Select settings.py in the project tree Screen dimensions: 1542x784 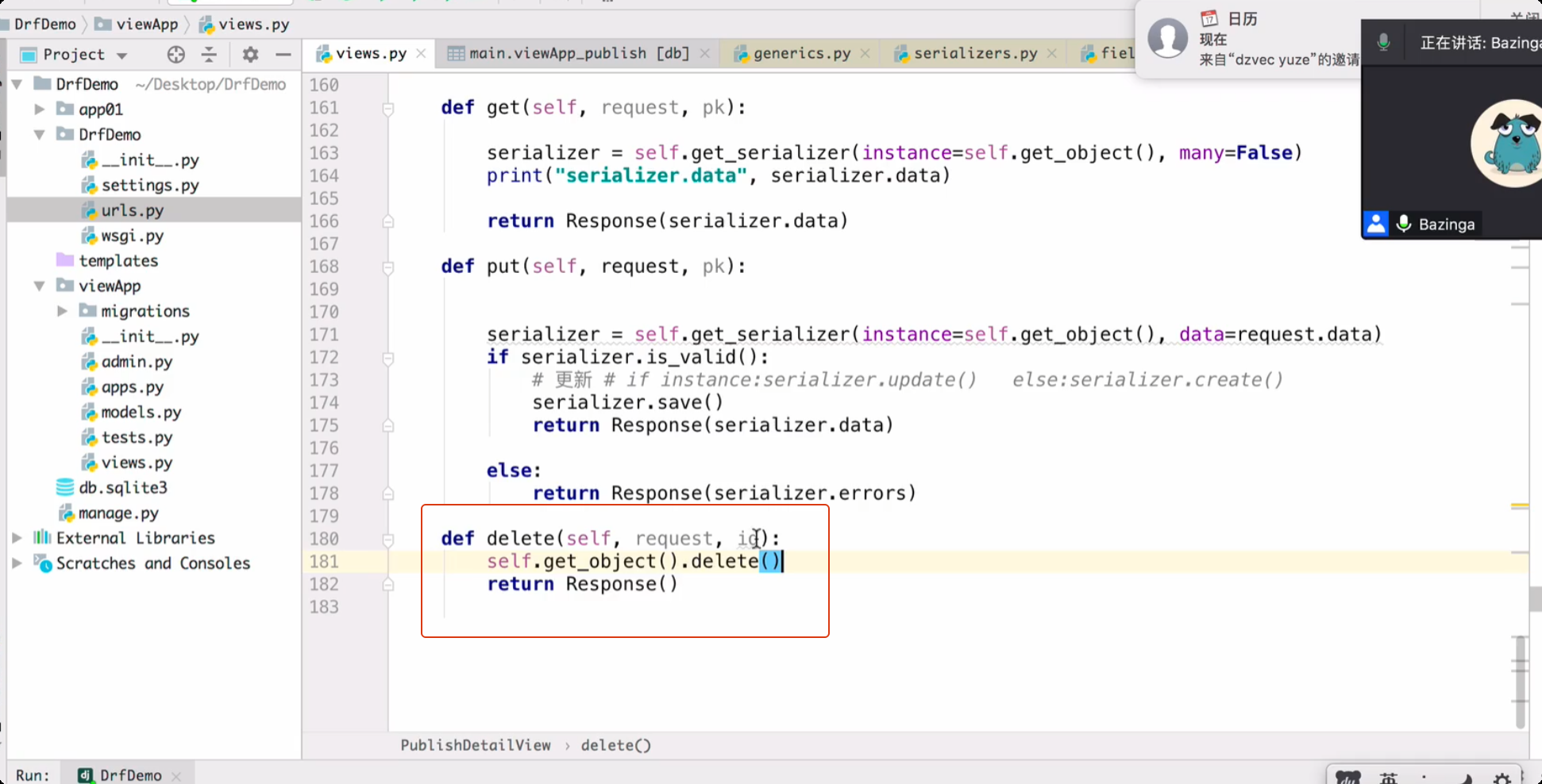150,185
